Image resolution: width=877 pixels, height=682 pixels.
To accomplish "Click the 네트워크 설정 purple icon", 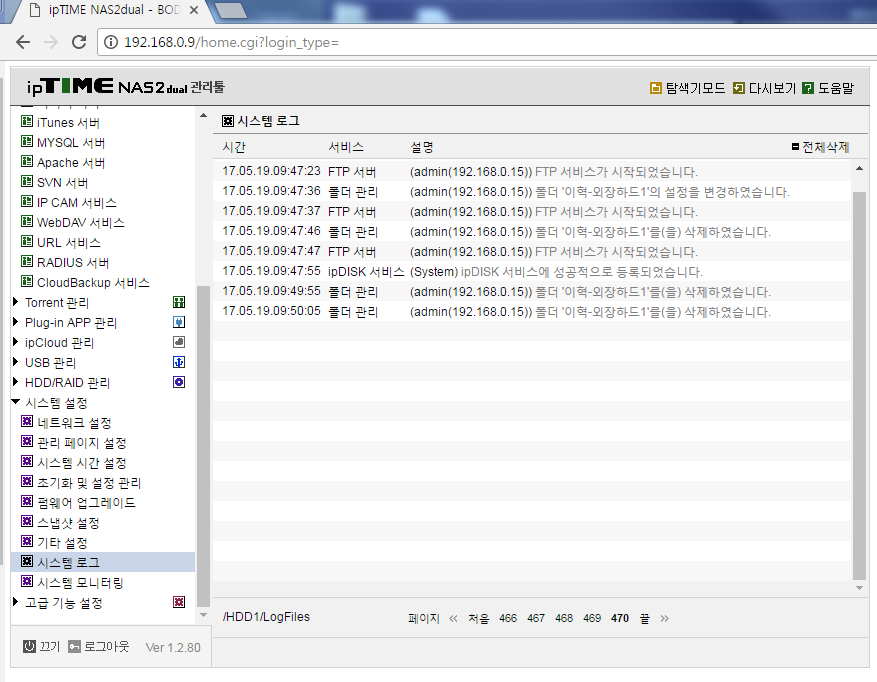I will point(27,421).
